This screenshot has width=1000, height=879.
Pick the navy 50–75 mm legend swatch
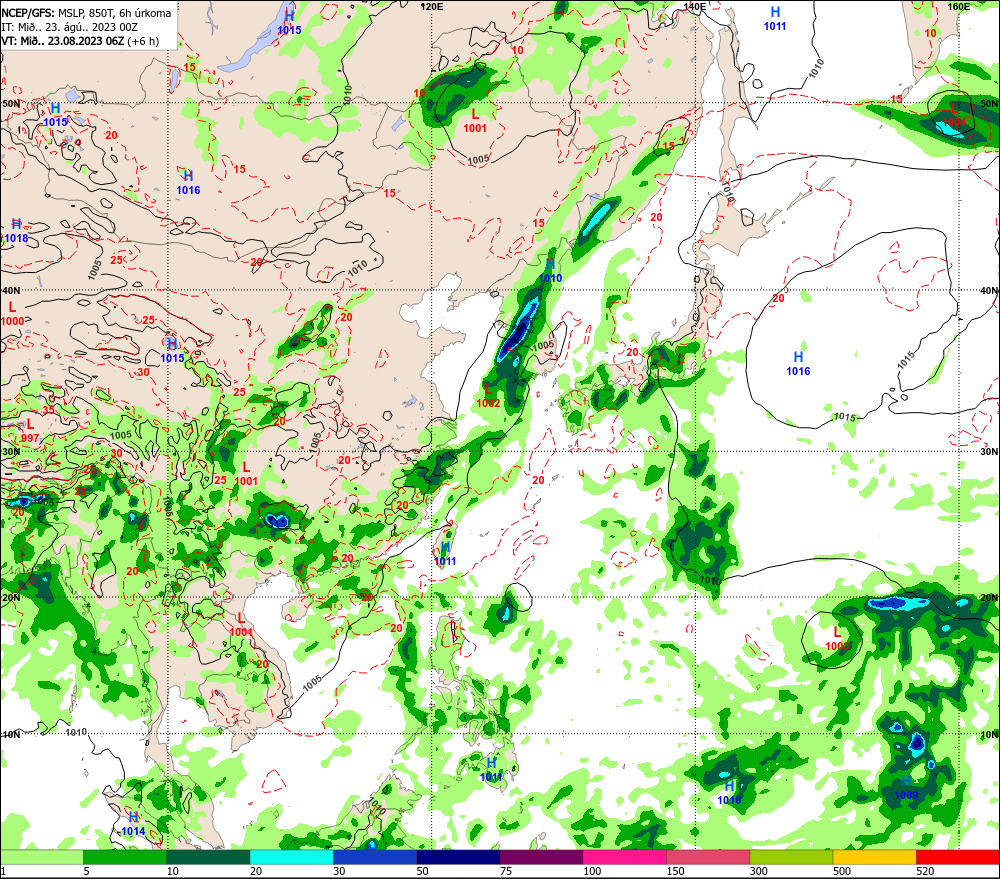pos(459,857)
